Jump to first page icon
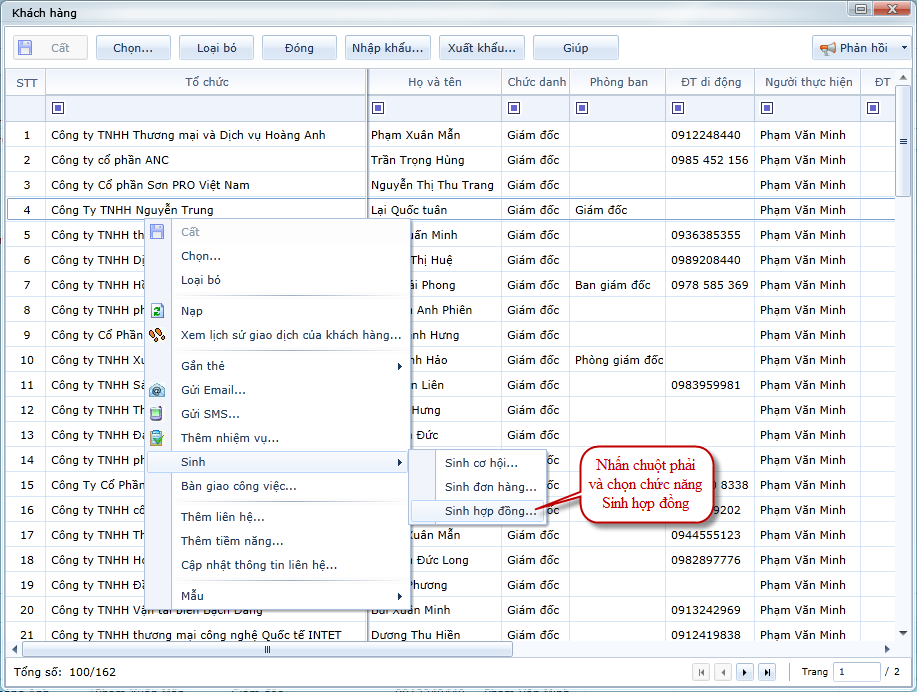 [x=701, y=672]
